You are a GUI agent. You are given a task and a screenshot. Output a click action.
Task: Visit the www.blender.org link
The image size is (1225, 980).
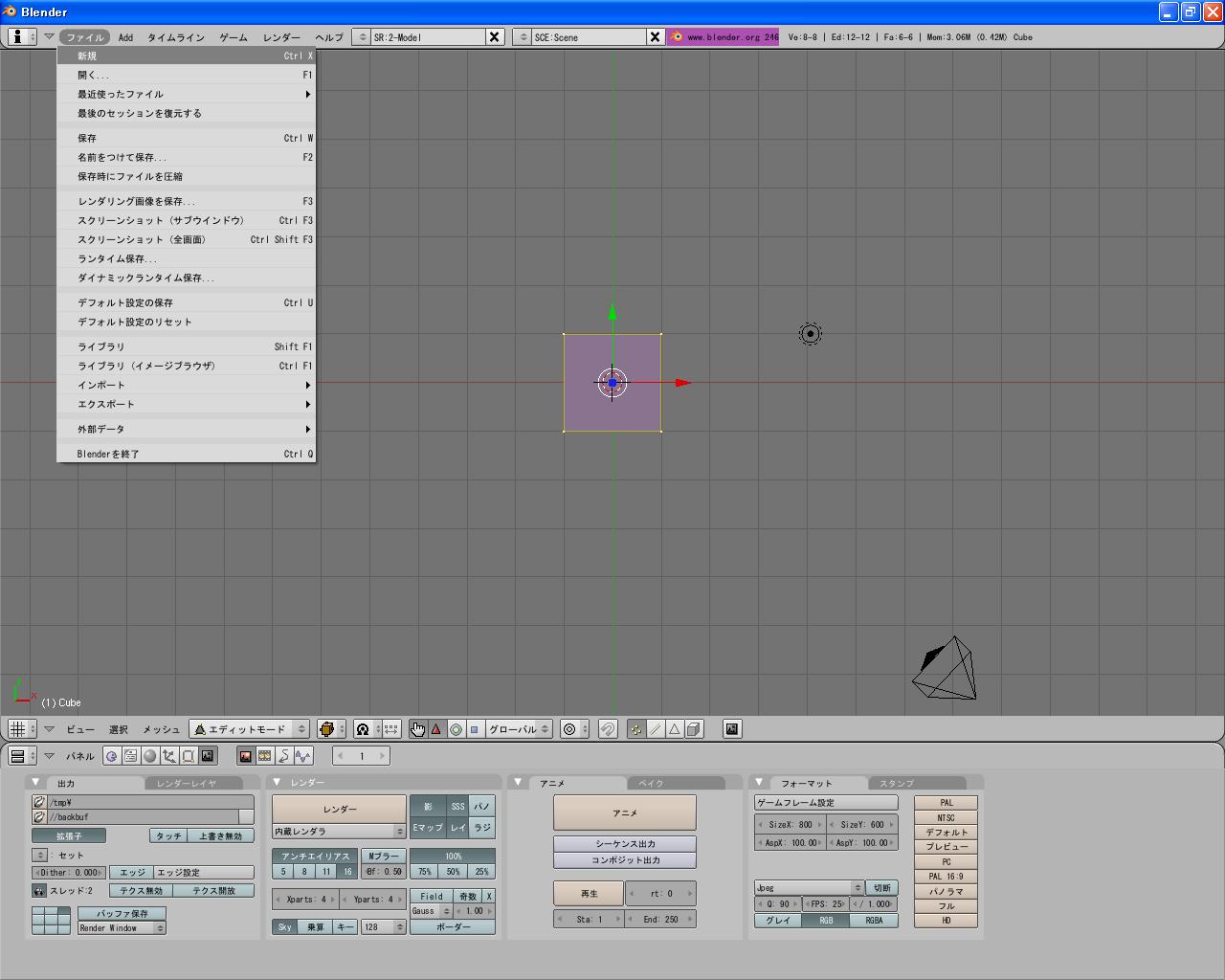coord(724,37)
